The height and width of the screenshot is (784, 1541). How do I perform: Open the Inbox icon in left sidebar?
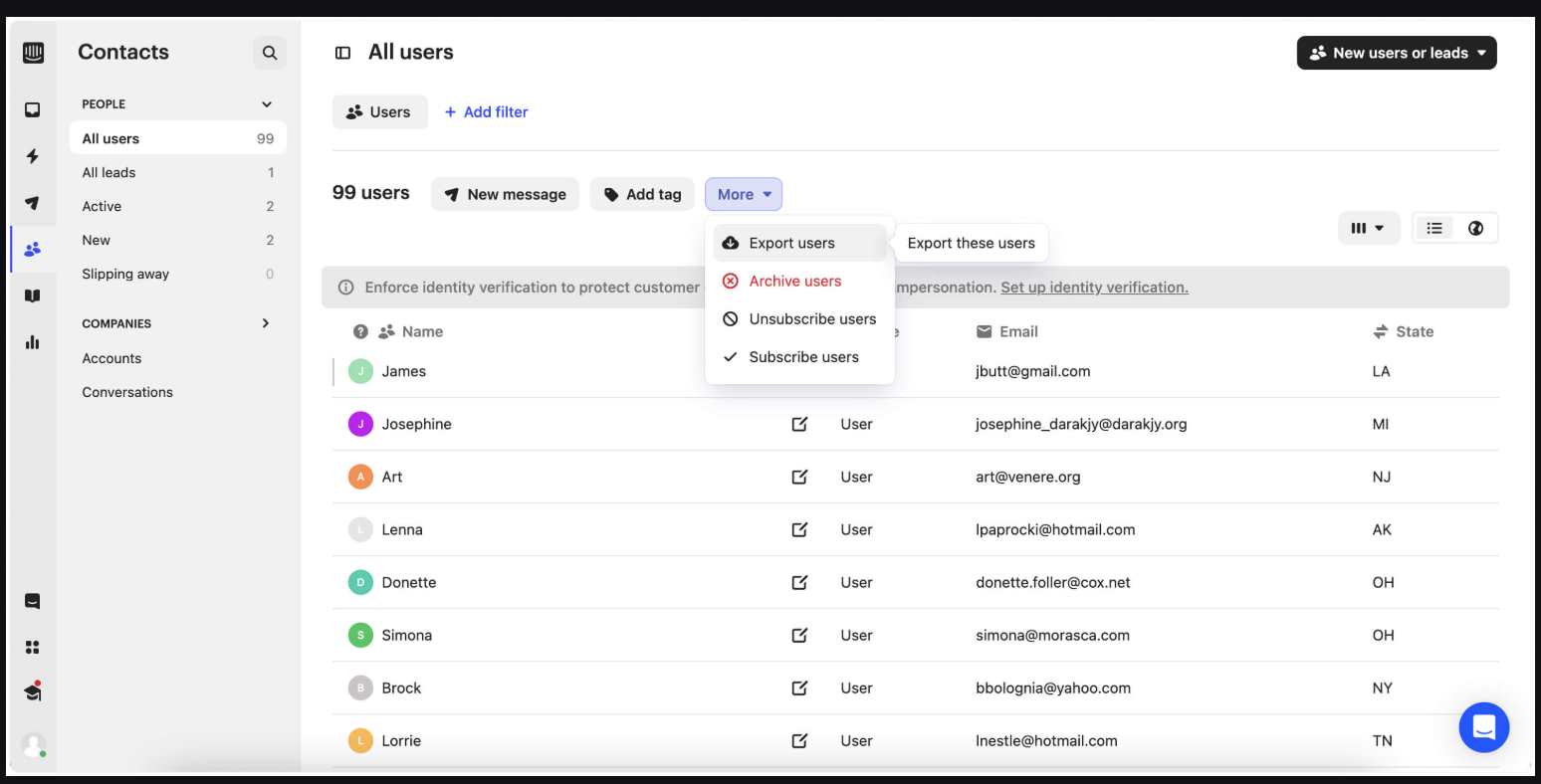pyautogui.click(x=33, y=110)
